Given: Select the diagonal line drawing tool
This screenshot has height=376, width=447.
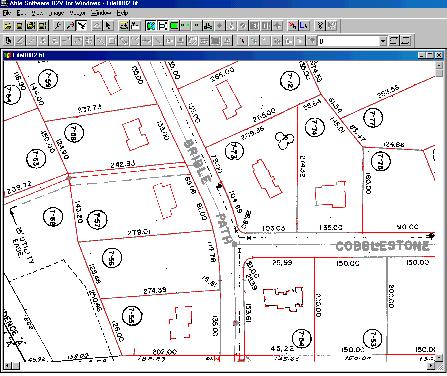Looking at the screenshot, I should [x=20, y=41].
